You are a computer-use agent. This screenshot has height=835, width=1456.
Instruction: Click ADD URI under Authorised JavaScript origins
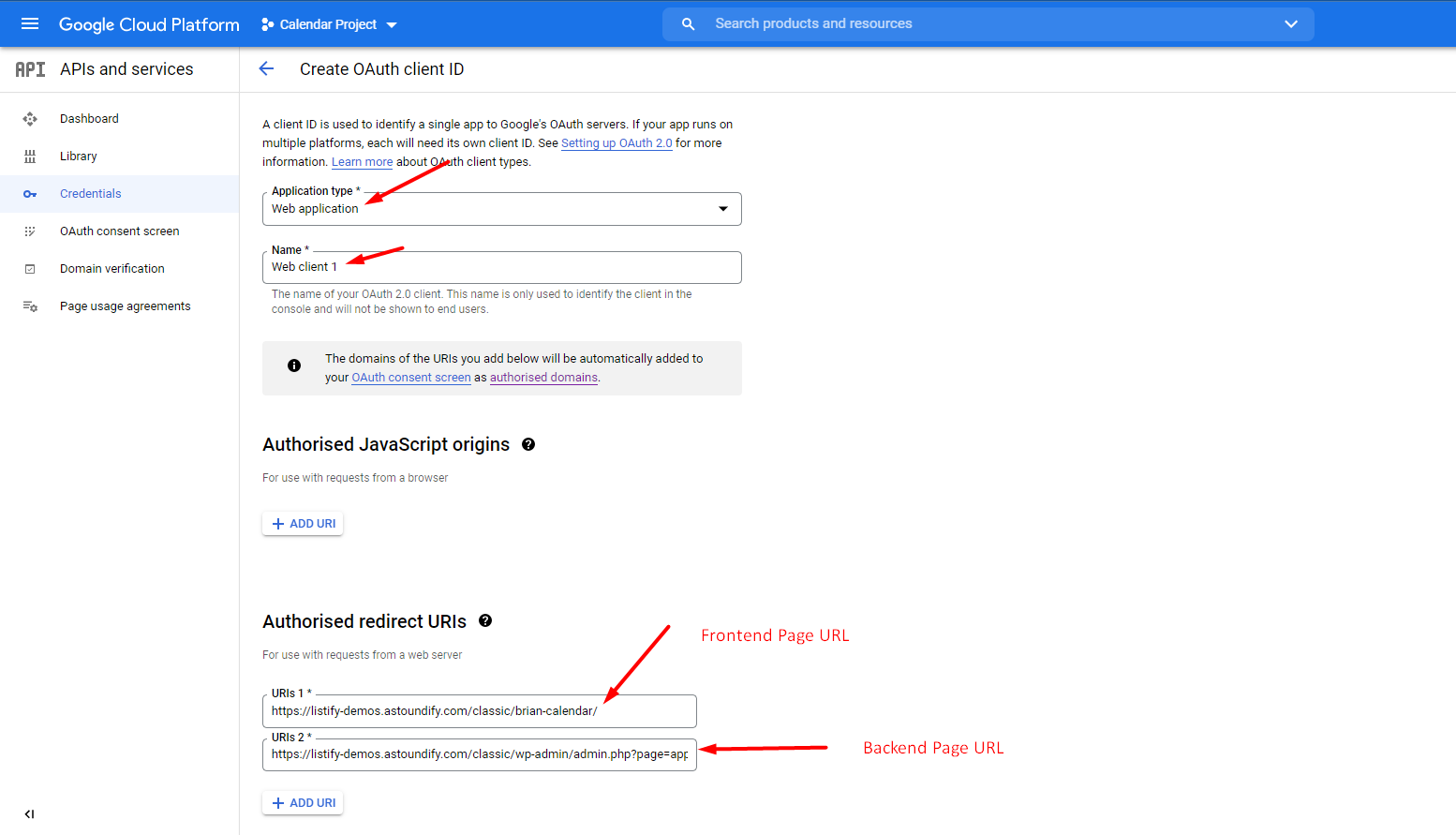[x=302, y=523]
